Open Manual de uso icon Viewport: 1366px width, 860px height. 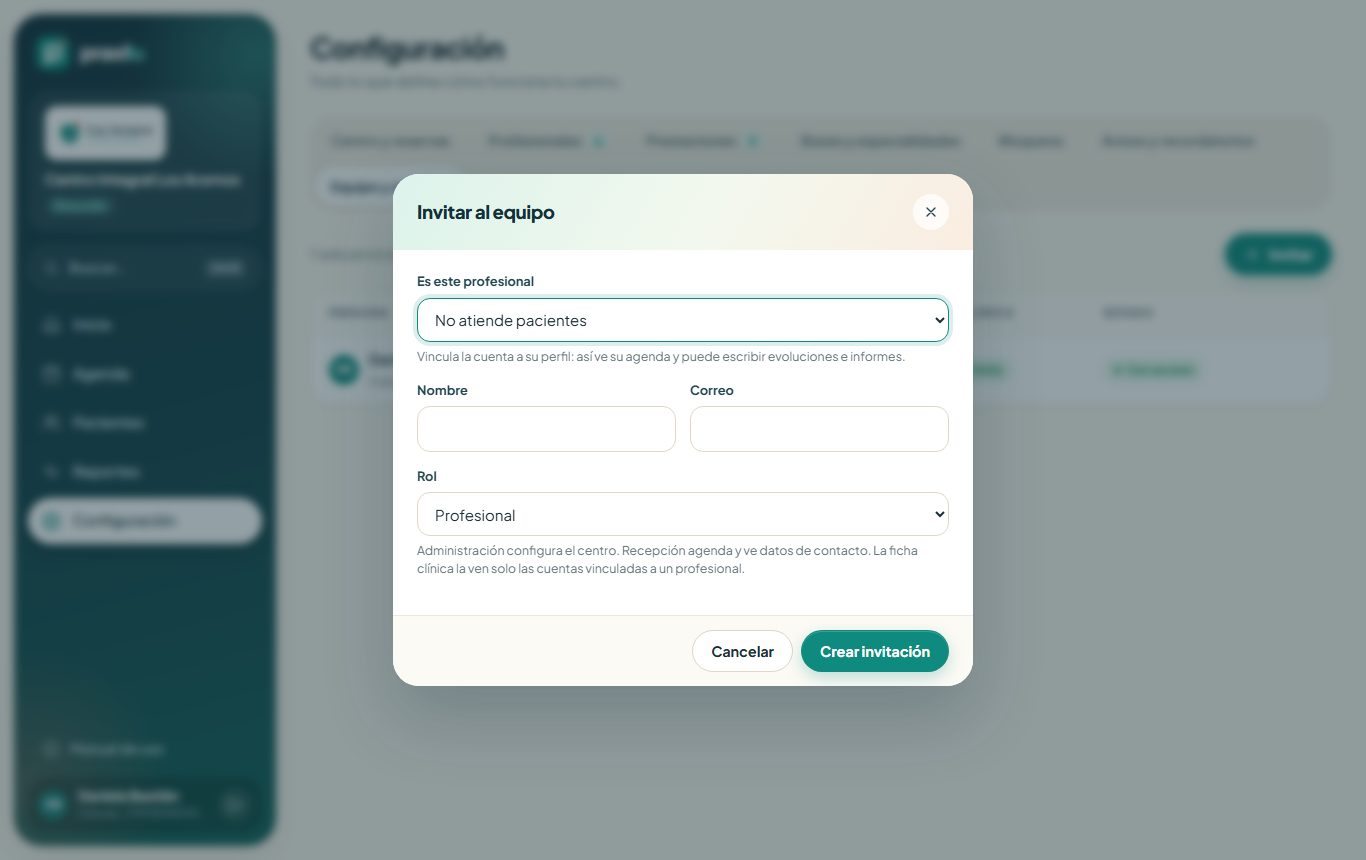click(x=51, y=749)
